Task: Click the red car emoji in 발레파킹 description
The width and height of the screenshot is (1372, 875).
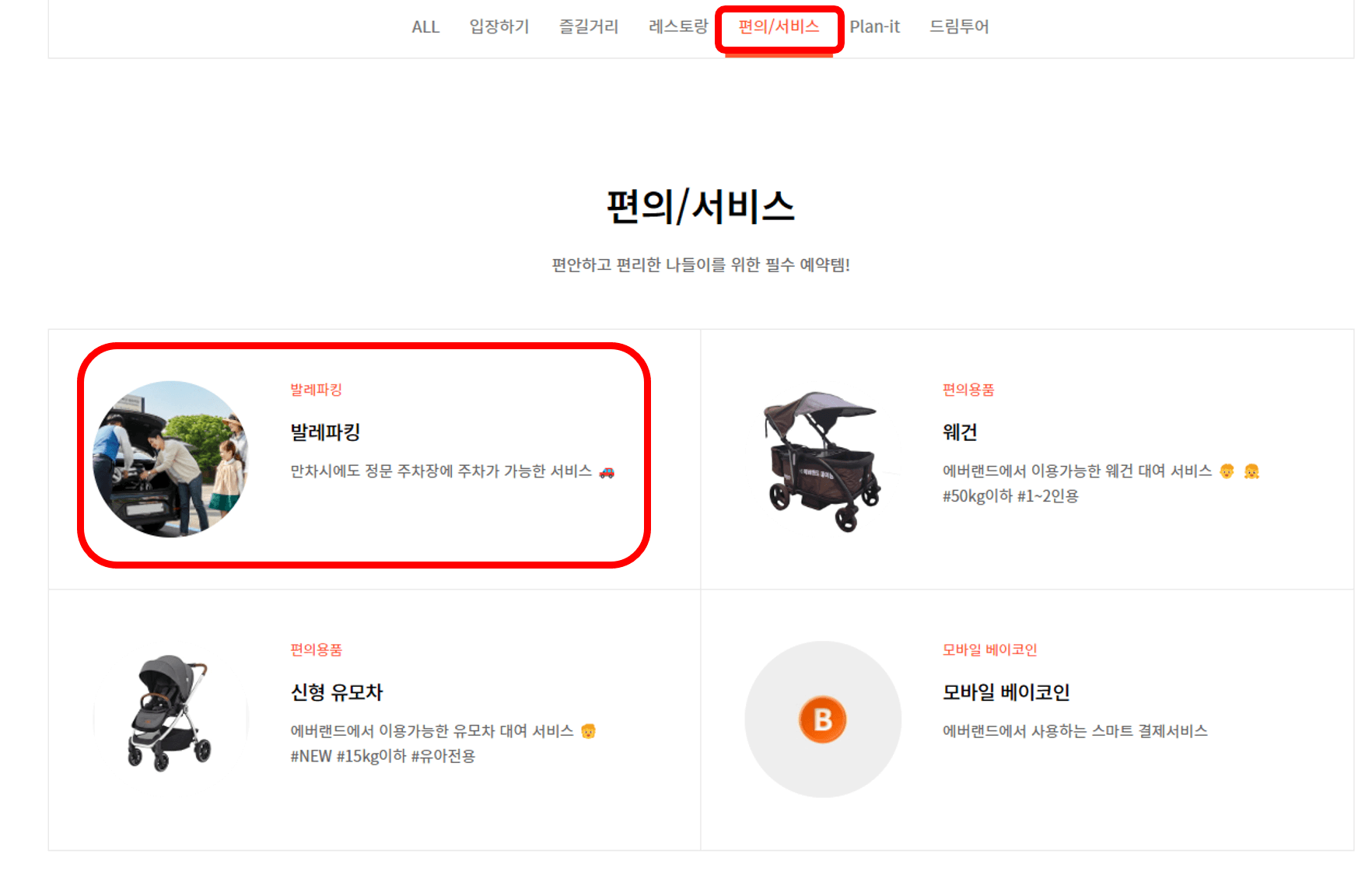Action: pos(607,472)
